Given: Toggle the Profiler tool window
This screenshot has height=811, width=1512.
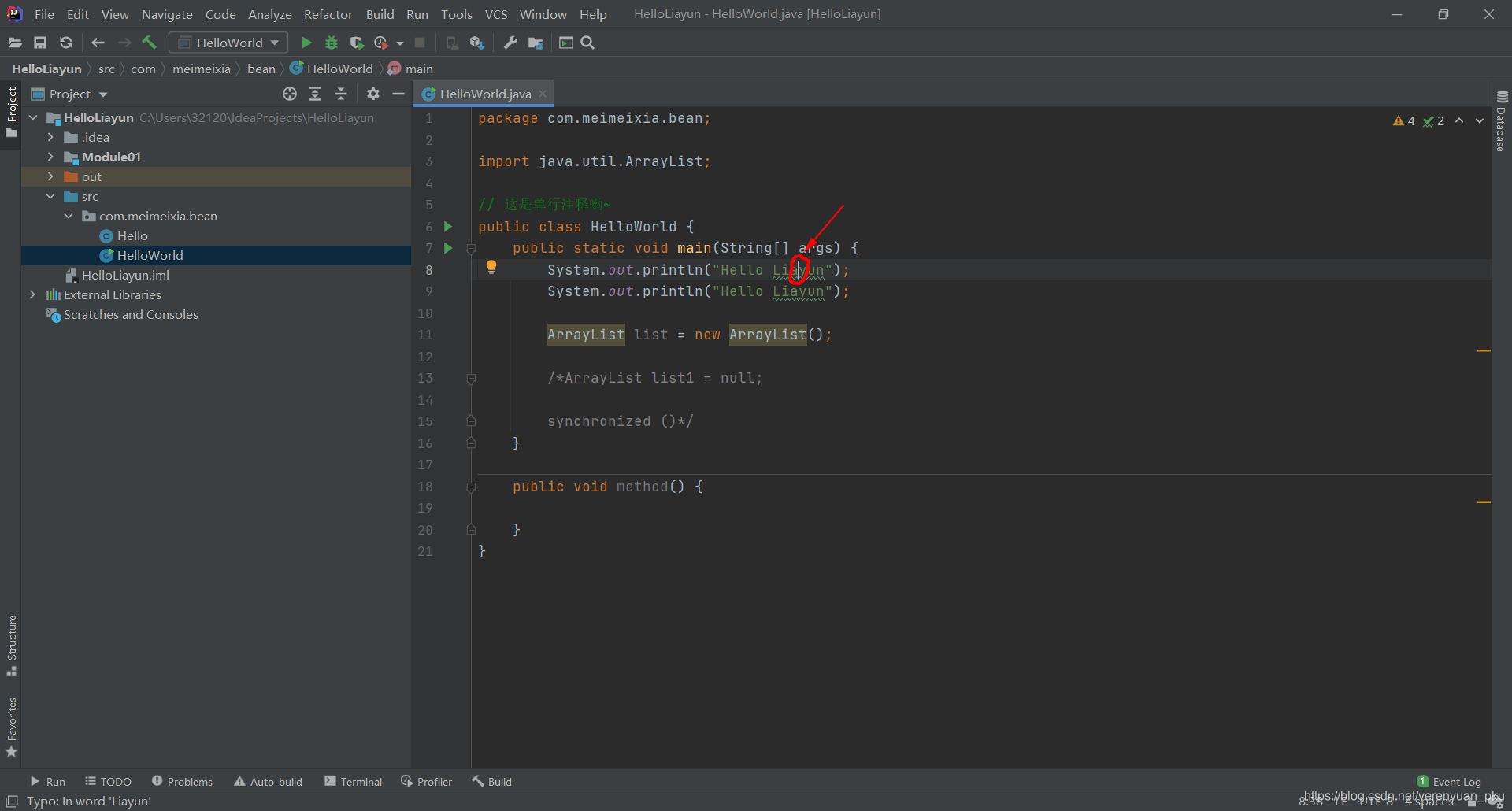Looking at the screenshot, I should [x=426, y=781].
